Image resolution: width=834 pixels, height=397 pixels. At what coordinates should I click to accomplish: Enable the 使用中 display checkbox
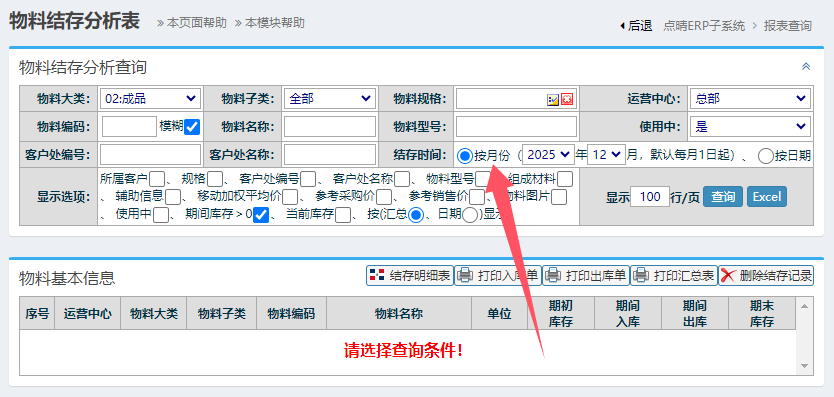click(x=161, y=215)
